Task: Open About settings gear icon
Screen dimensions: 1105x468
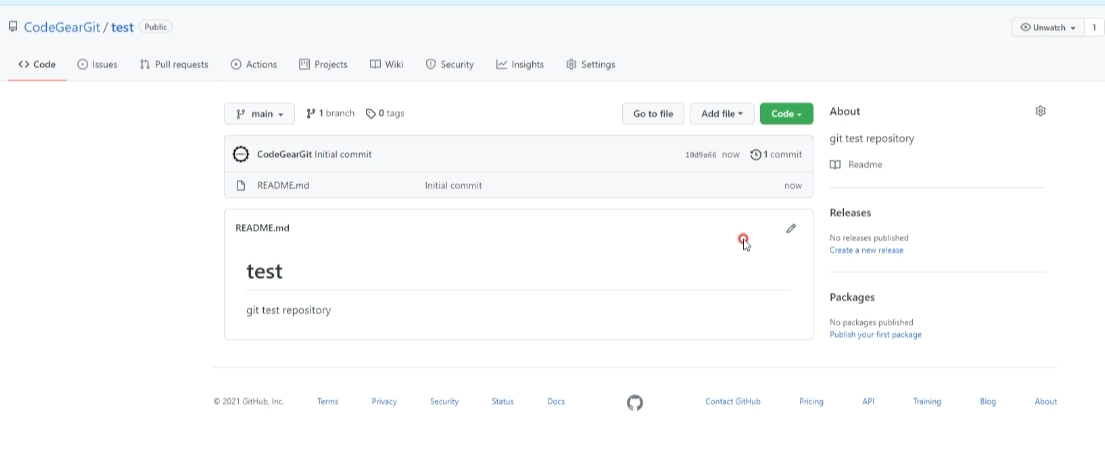Action: (x=1040, y=111)
